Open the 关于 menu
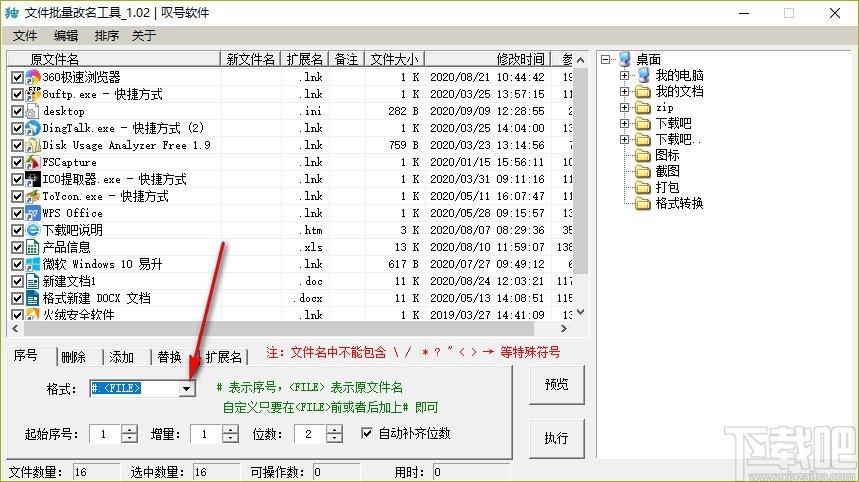 point(144,36)
